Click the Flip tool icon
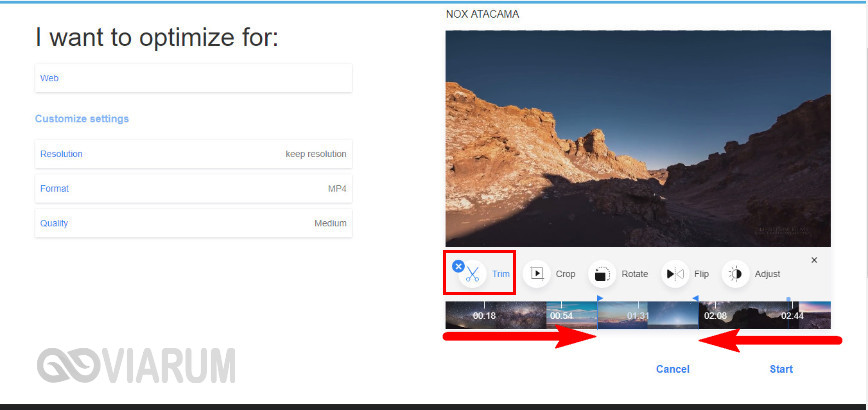 tap(675, 274)
